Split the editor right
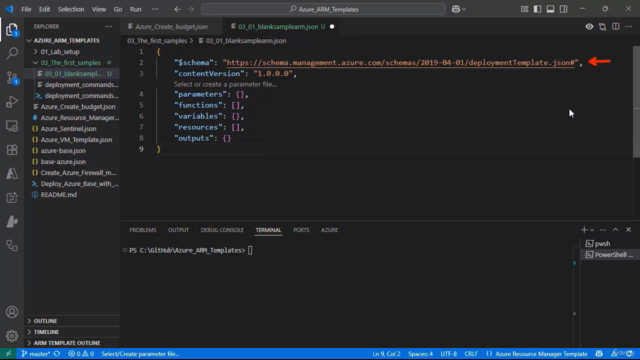The width and height of the screenshot is (640, 360). coord(616,27)
